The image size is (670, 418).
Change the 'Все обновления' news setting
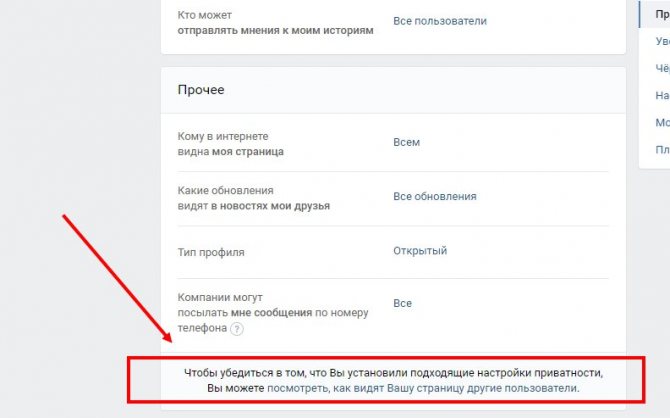pyautogui.click(x=434, y=196)
